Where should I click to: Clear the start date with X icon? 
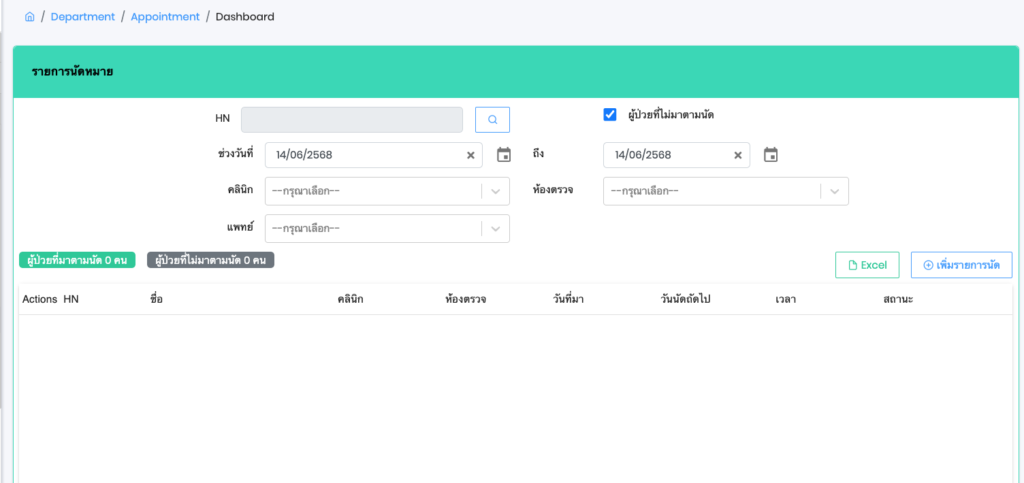[470, 155]
